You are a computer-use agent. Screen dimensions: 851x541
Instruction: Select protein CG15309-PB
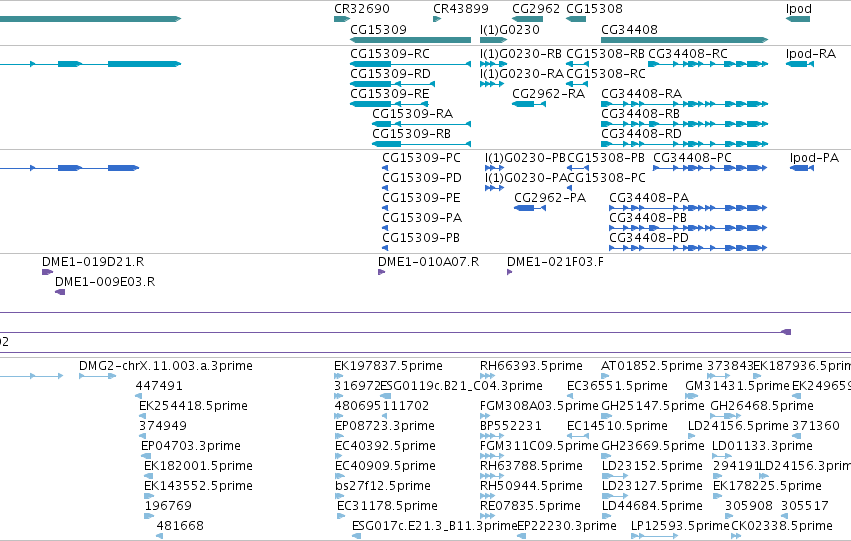tap(385, 249)
